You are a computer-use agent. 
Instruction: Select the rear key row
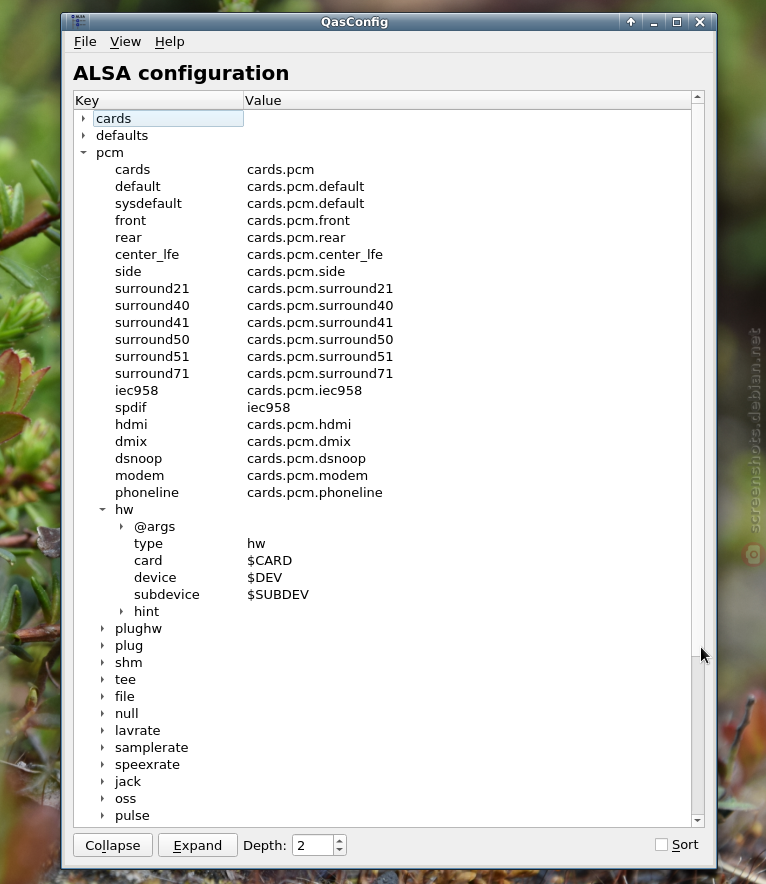pyautogui.click(x=128, y=238)
